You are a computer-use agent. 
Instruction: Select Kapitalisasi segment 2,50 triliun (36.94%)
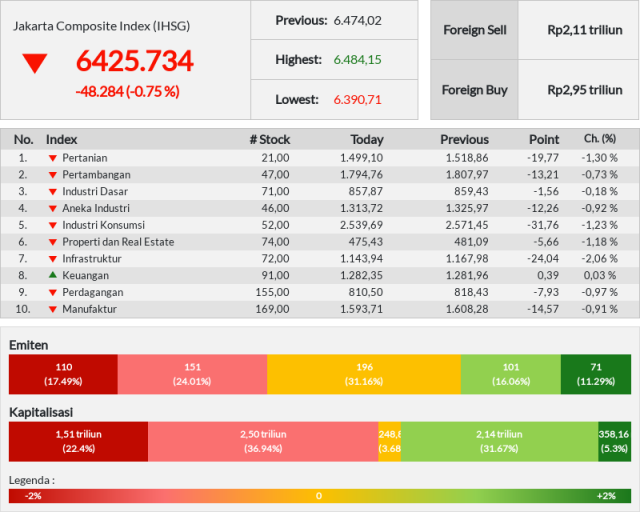[x=263, y=441]
